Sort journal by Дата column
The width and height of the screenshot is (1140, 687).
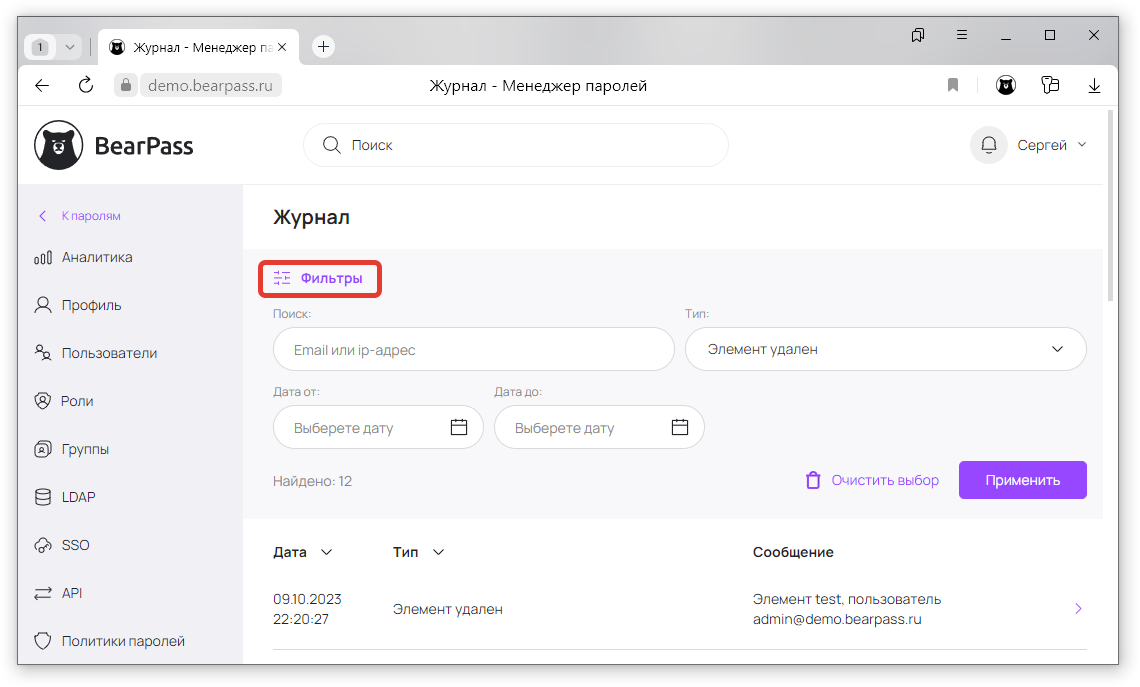click(302, 552)
